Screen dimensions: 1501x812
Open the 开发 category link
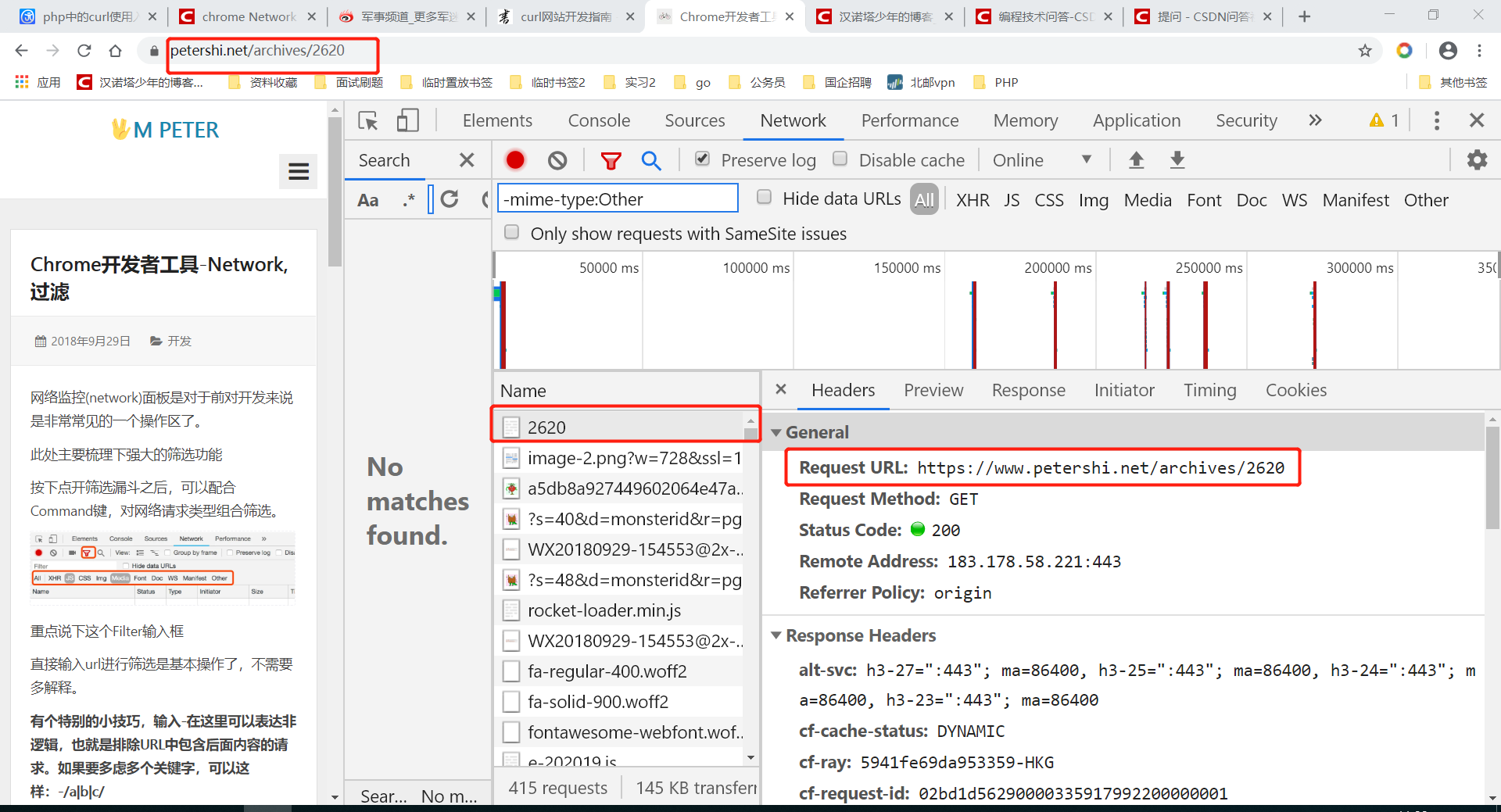point(179,341)
